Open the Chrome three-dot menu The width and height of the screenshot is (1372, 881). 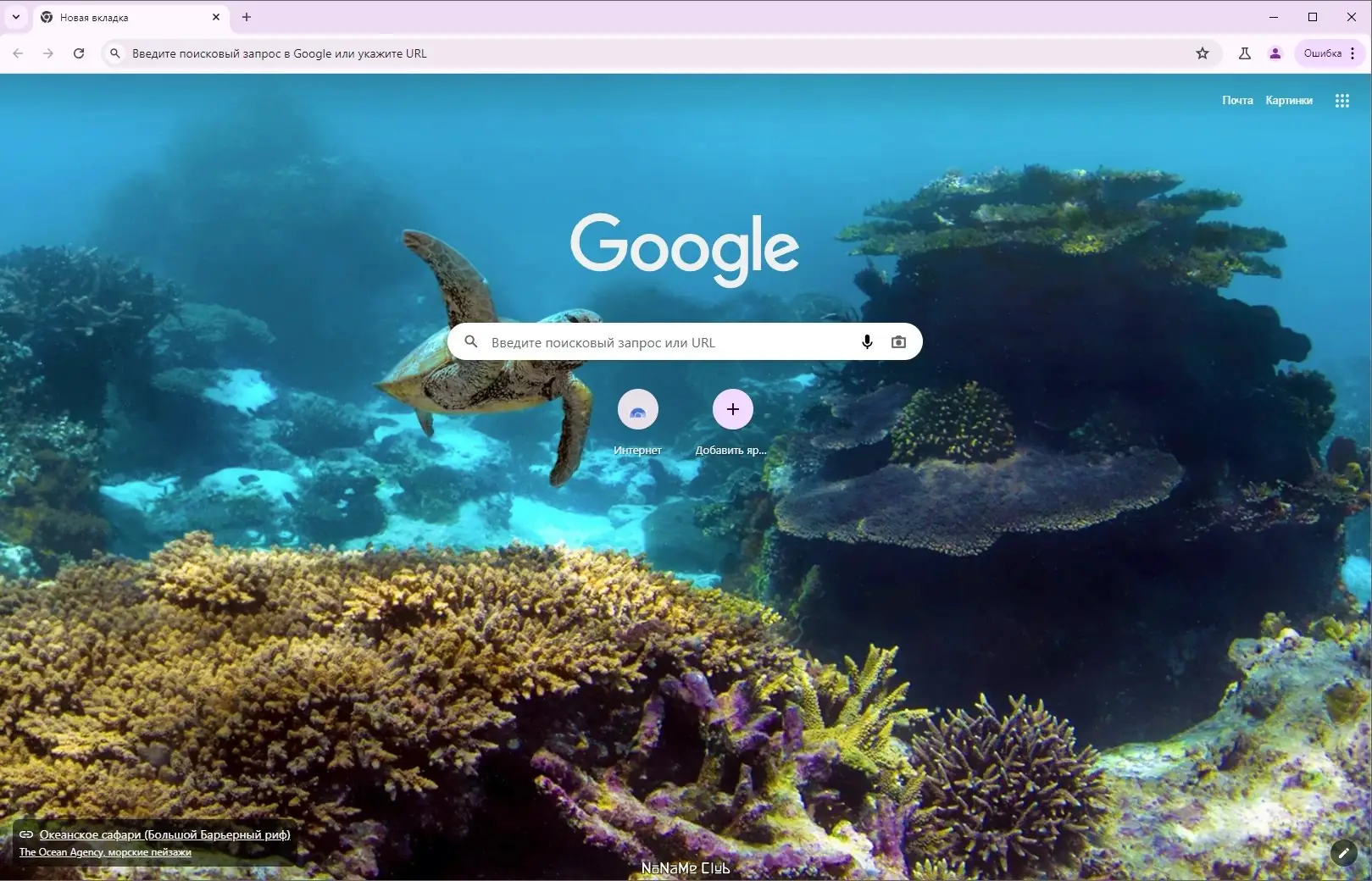coord(1353,53)
